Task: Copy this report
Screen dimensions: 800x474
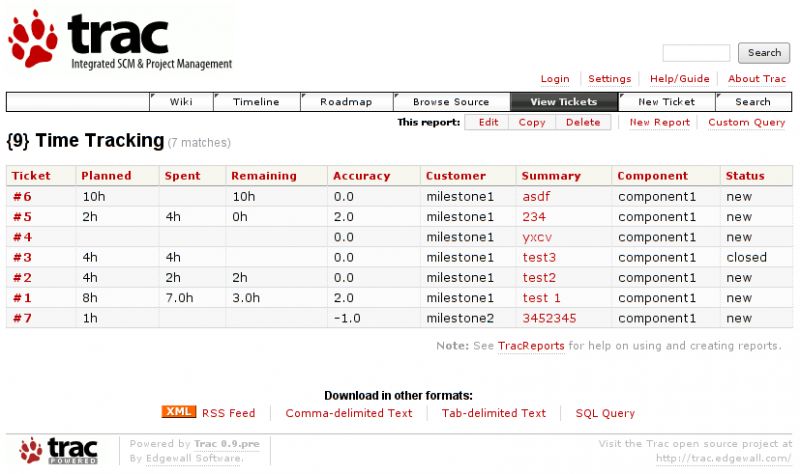Action: (x=532, y=122)
